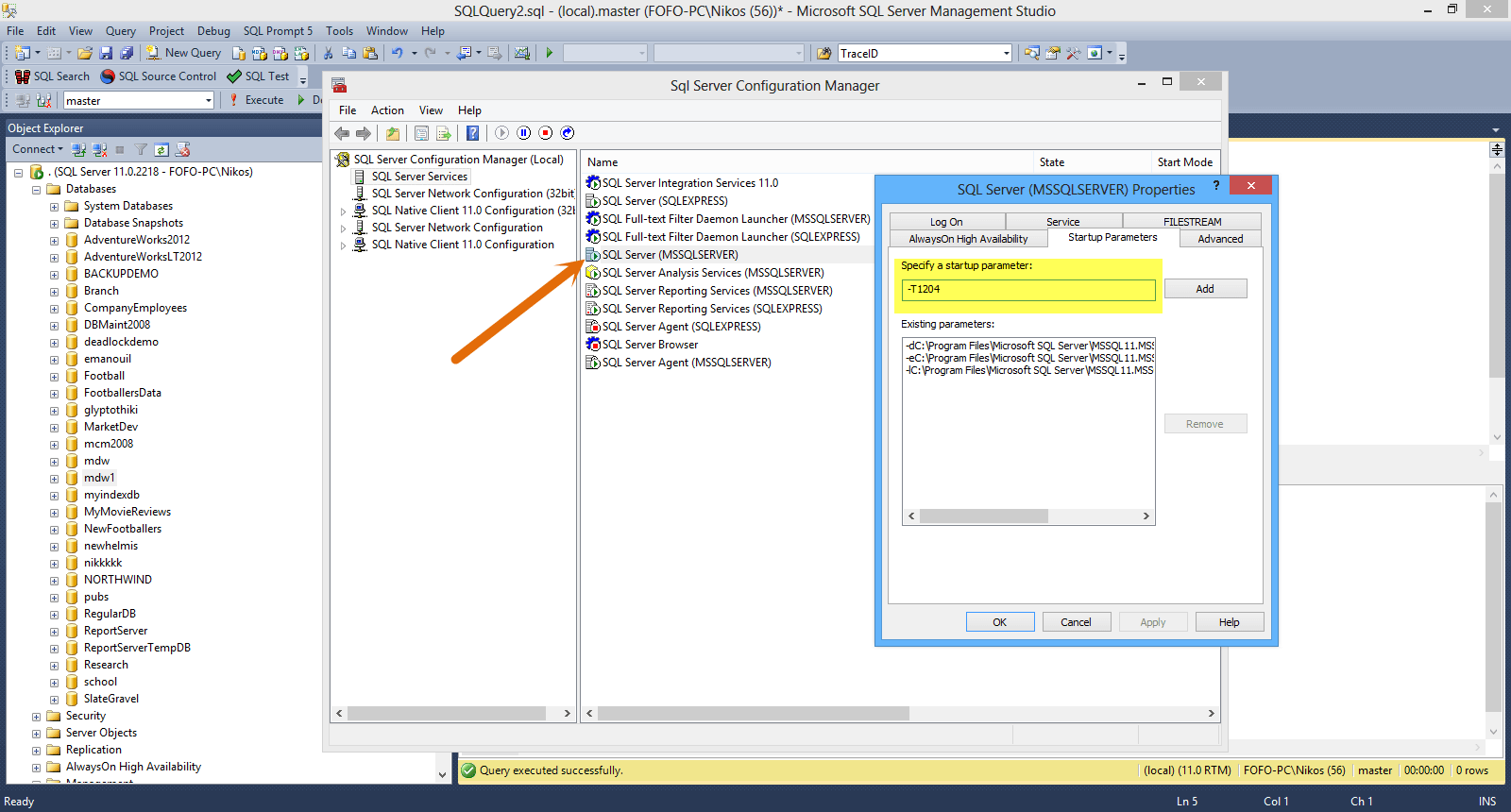Expand the NORTHWIND database node
1511x812 pixels.
54,580
